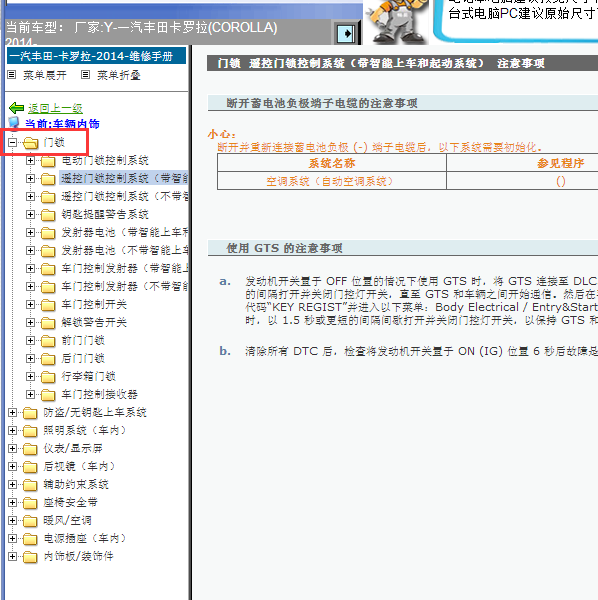Expand 辅助约束系统 node
Image resolution: width=598 pixels, height=600 pixels.
point(13,484)
